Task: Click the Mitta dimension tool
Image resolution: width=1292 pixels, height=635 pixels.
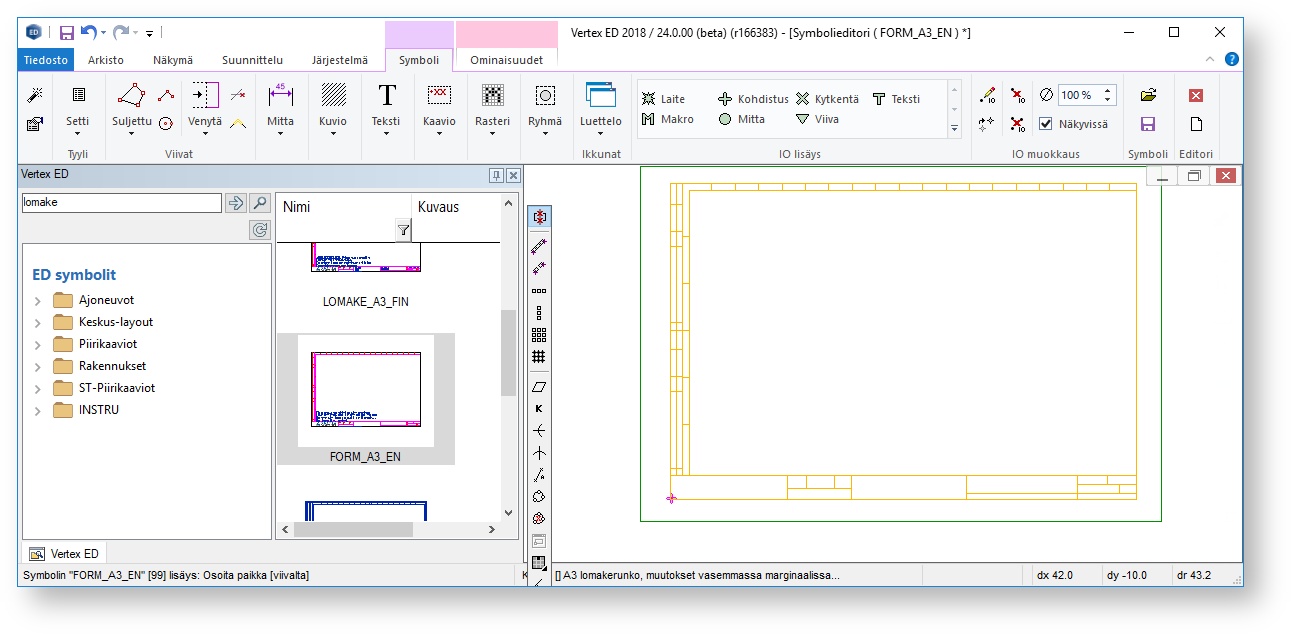Action: click(281, 104)
